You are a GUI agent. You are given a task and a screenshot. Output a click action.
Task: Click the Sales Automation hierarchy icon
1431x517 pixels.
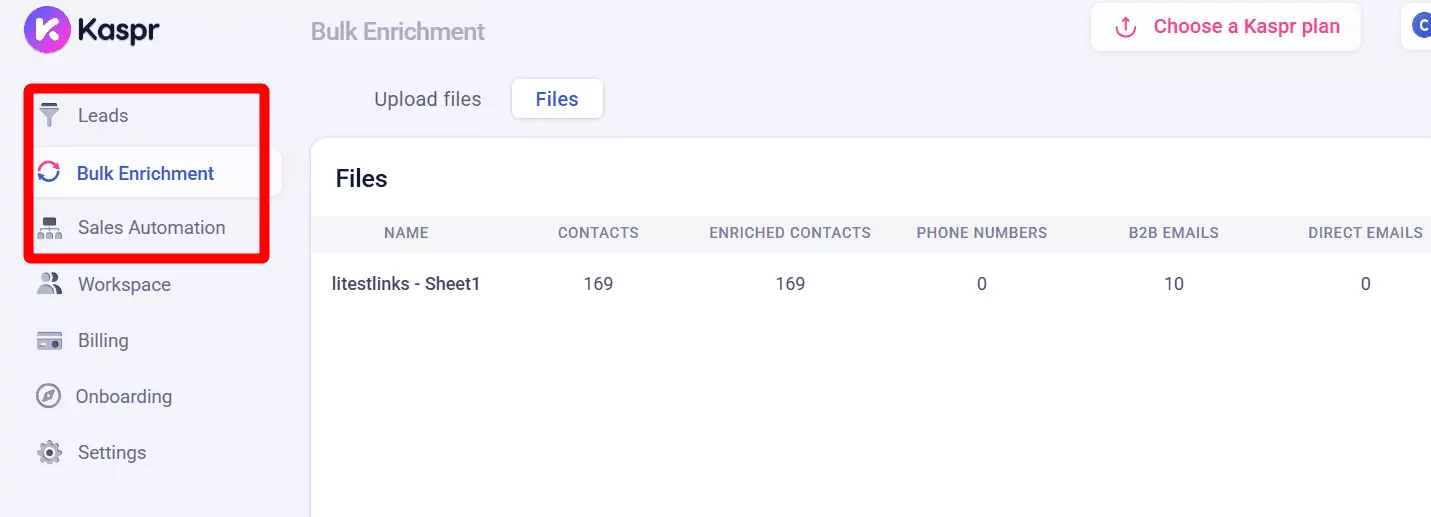click(49, 228)
